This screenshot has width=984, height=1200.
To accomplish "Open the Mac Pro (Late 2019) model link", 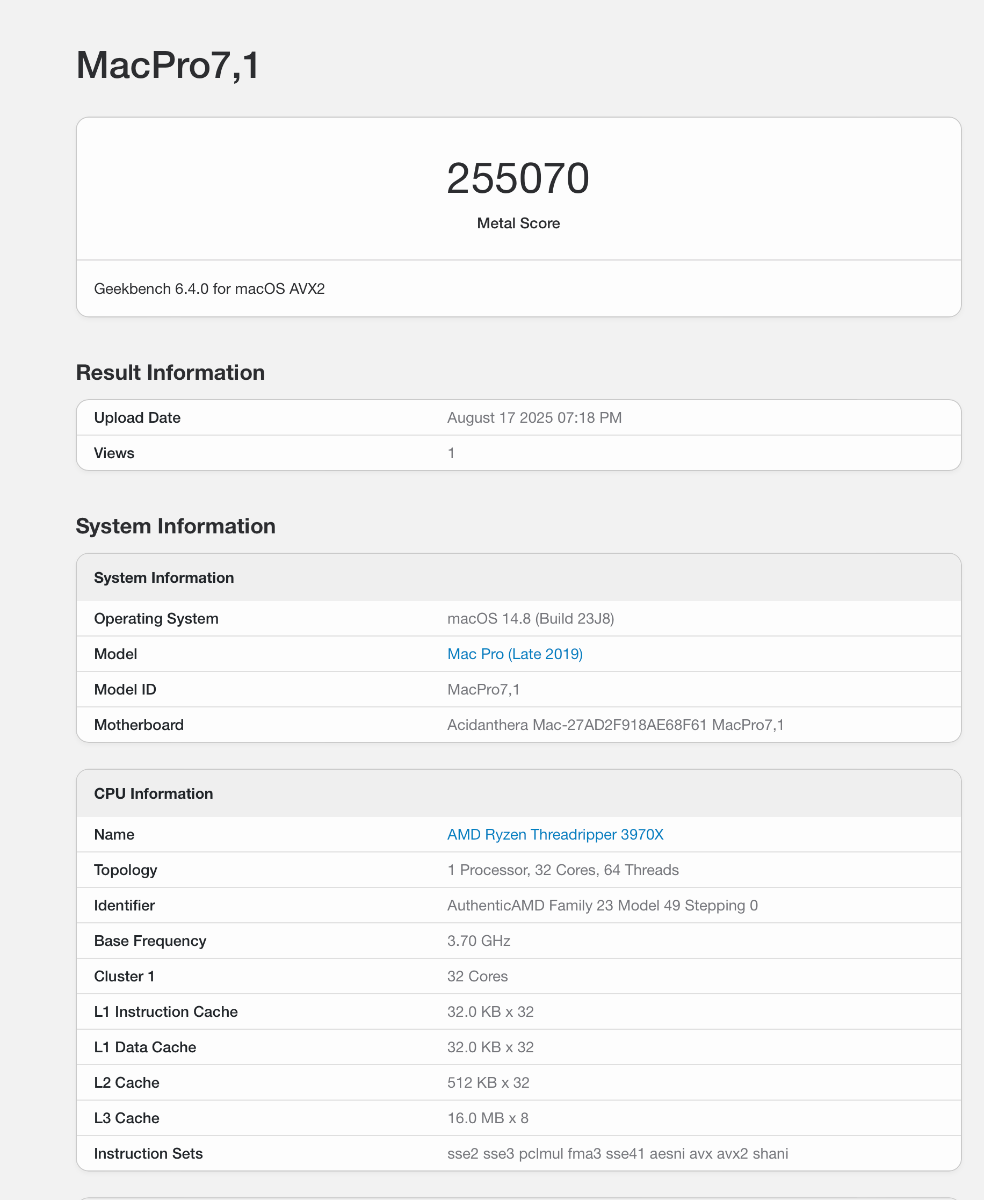I will (x=514, y=654).
